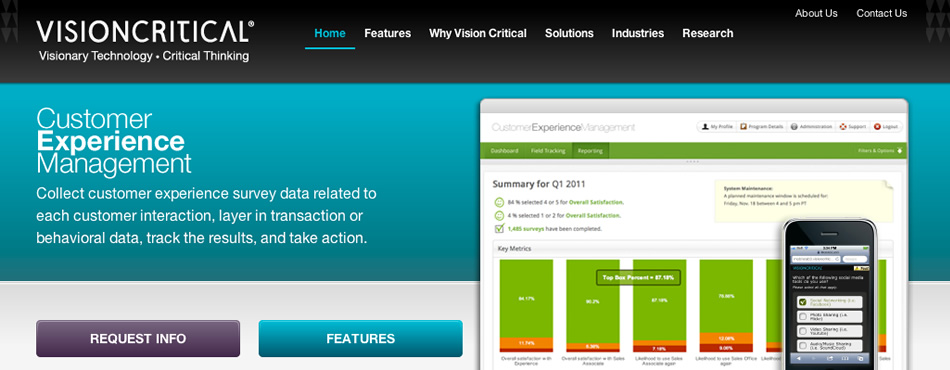Viewport: 950px width, 370px height.
Task: Click Overall Satisfaction link in 4 % row
Action: tap(594, 216)
